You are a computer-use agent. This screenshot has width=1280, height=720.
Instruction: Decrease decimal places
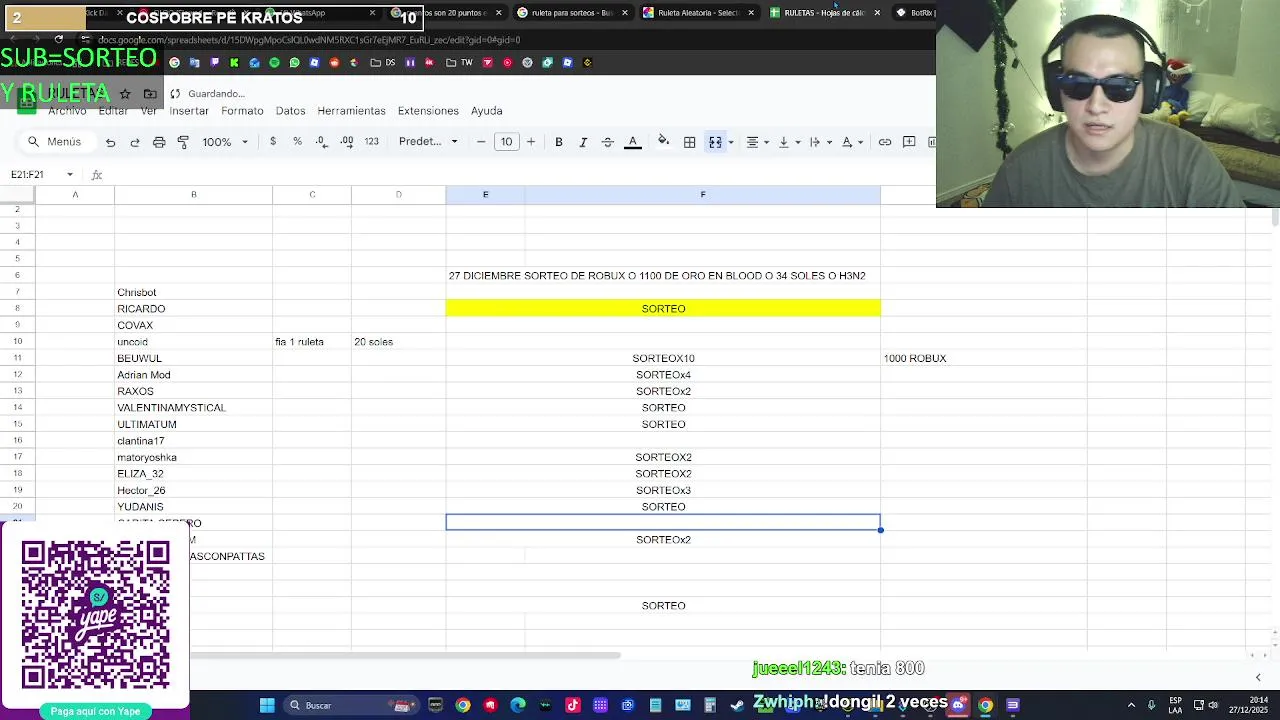point(321,142)
